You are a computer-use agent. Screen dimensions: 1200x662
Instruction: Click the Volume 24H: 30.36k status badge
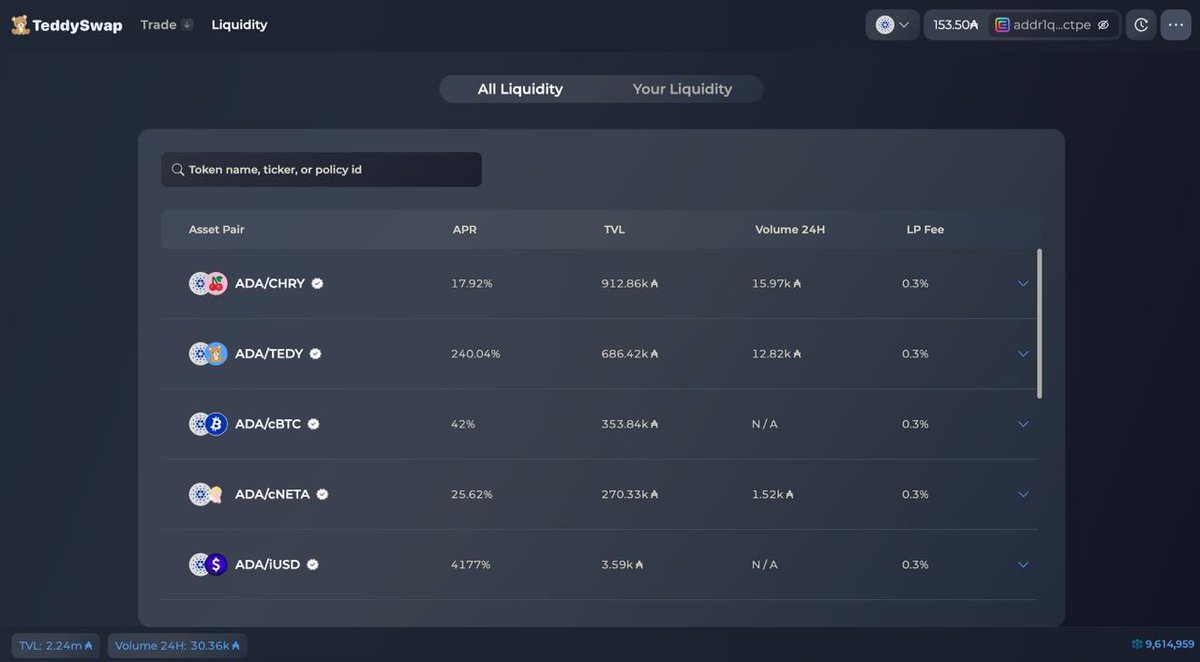coord(178,646)
